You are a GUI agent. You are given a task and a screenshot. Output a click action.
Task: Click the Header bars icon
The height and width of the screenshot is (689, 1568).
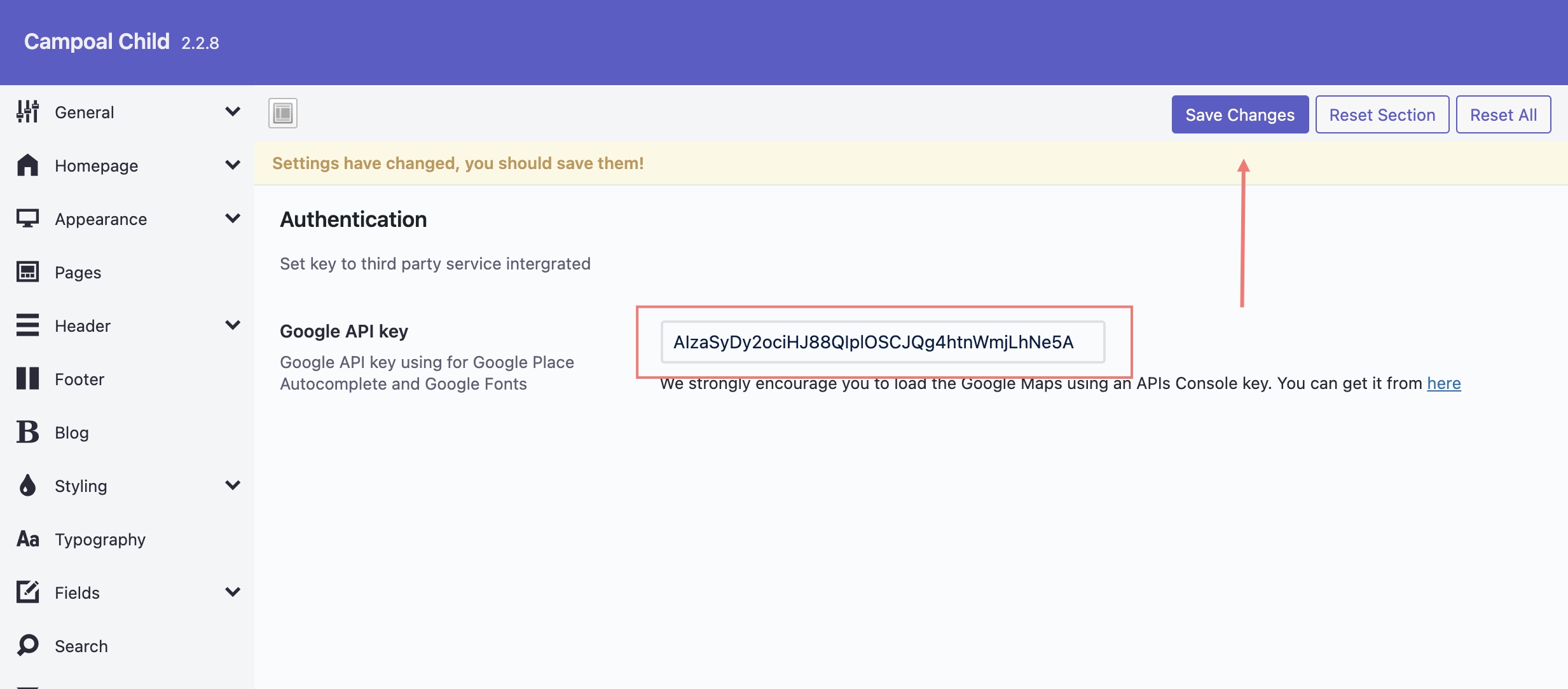(27, 325)
